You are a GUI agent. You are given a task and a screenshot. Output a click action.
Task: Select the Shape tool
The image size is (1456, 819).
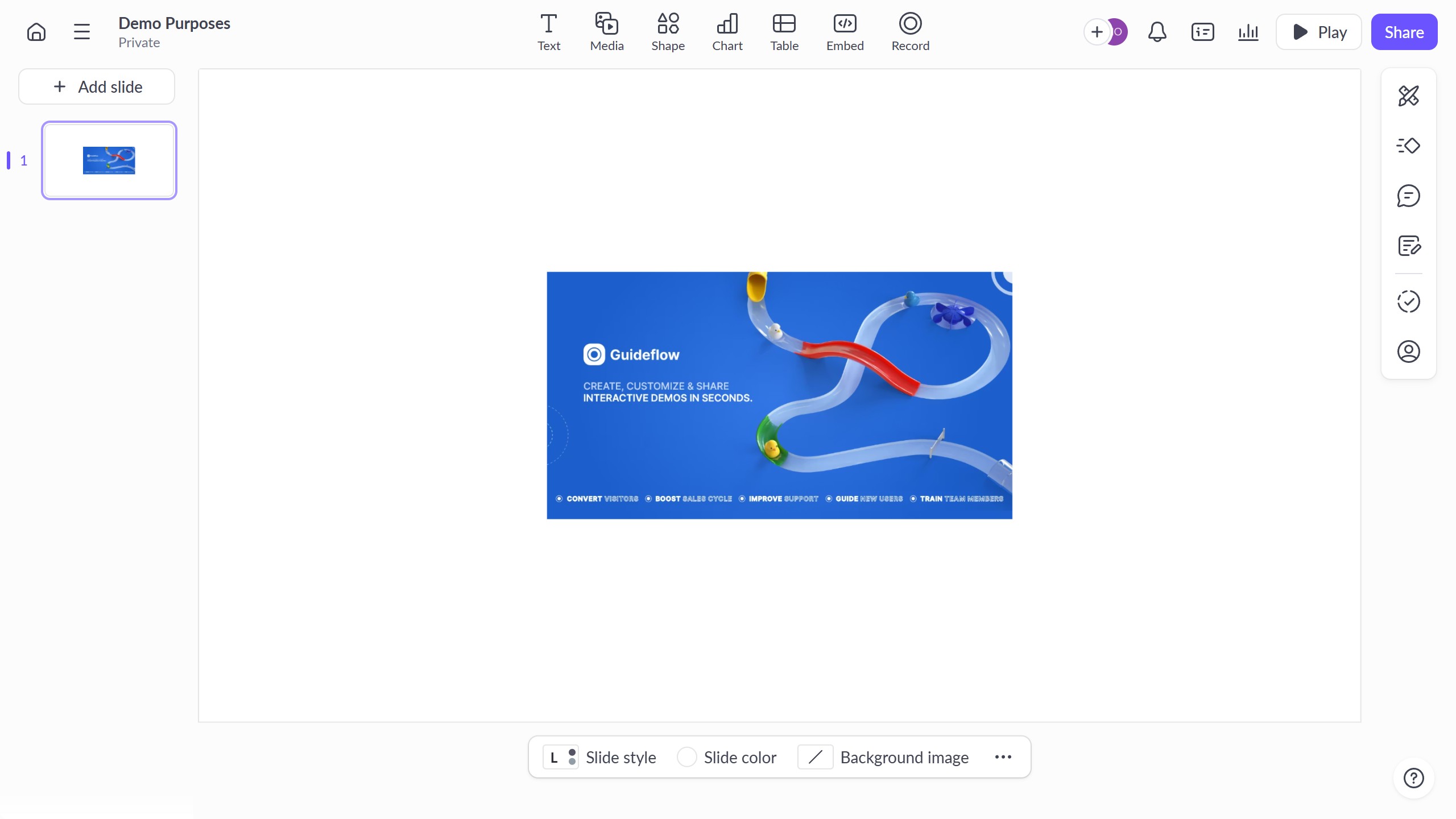(x=668, y=32)
